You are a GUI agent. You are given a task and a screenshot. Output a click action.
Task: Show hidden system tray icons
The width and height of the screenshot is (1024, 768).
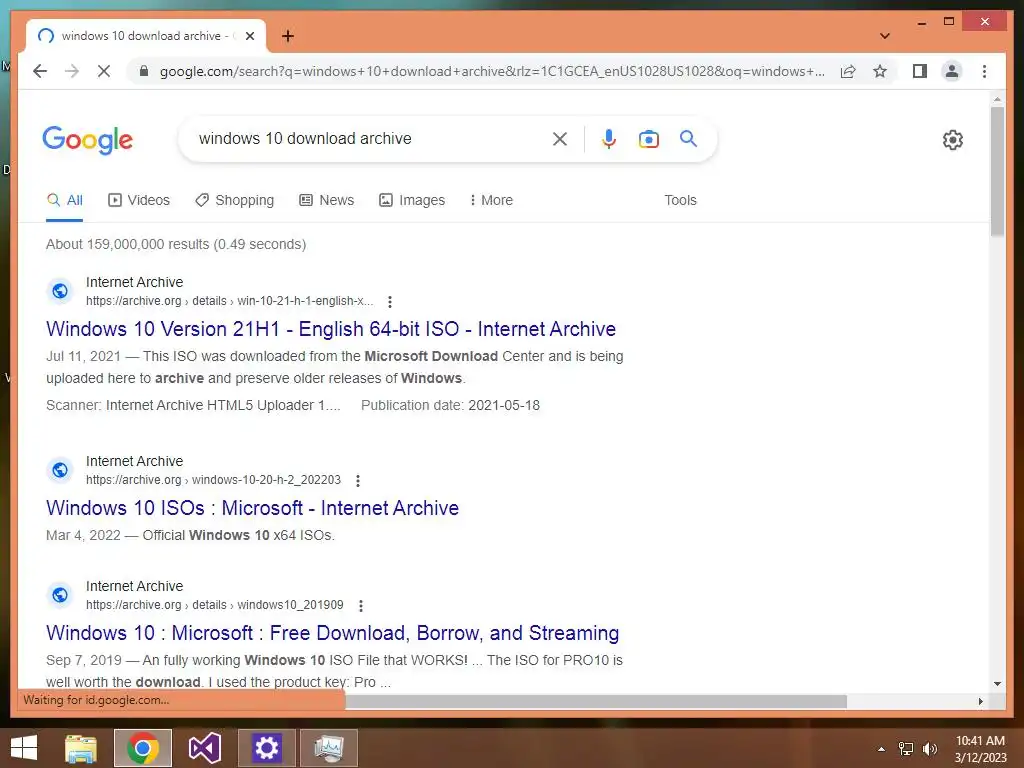(x=882, y=749)
